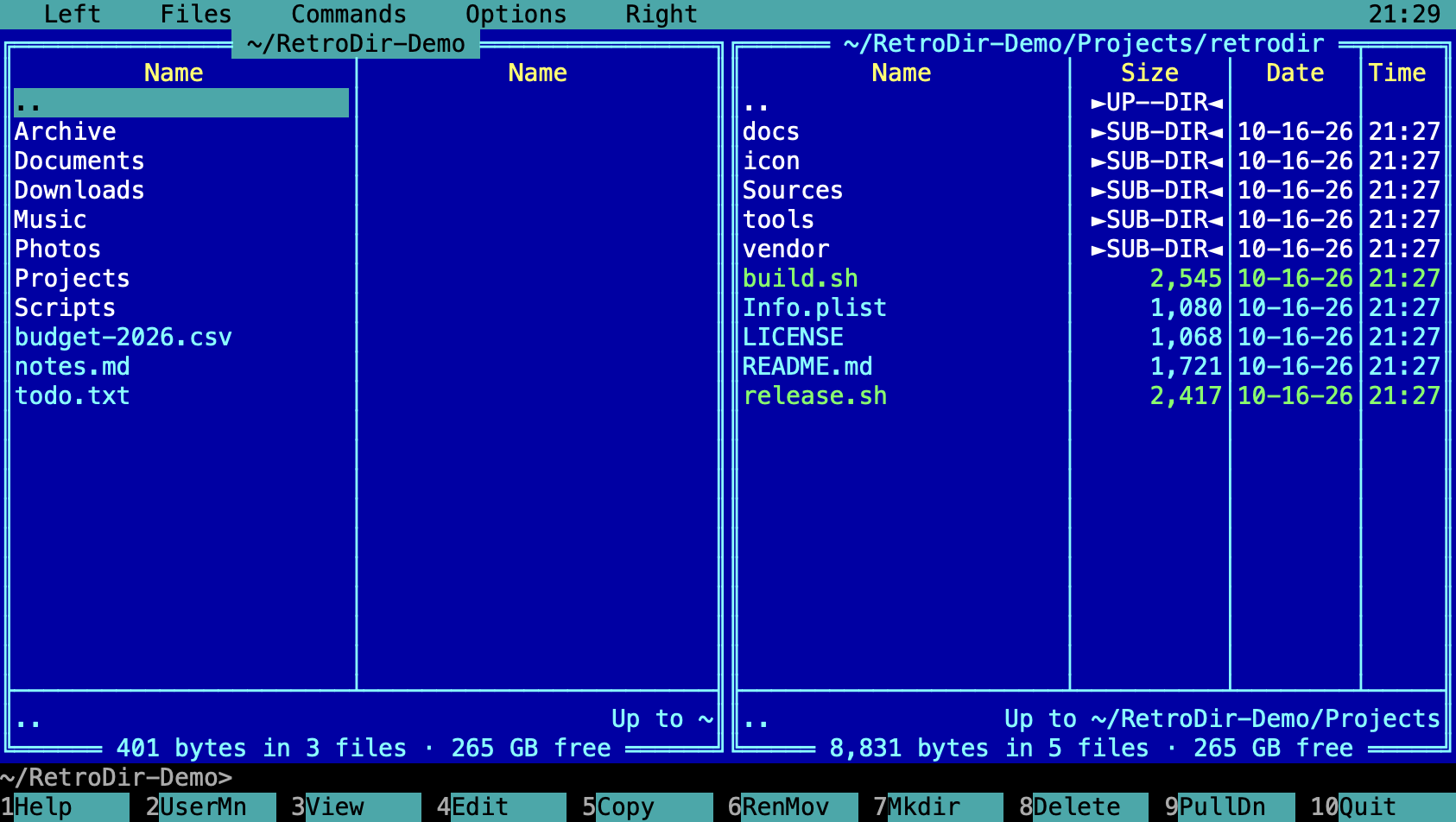Click the 5Copy function key

[x=648, y=806]
